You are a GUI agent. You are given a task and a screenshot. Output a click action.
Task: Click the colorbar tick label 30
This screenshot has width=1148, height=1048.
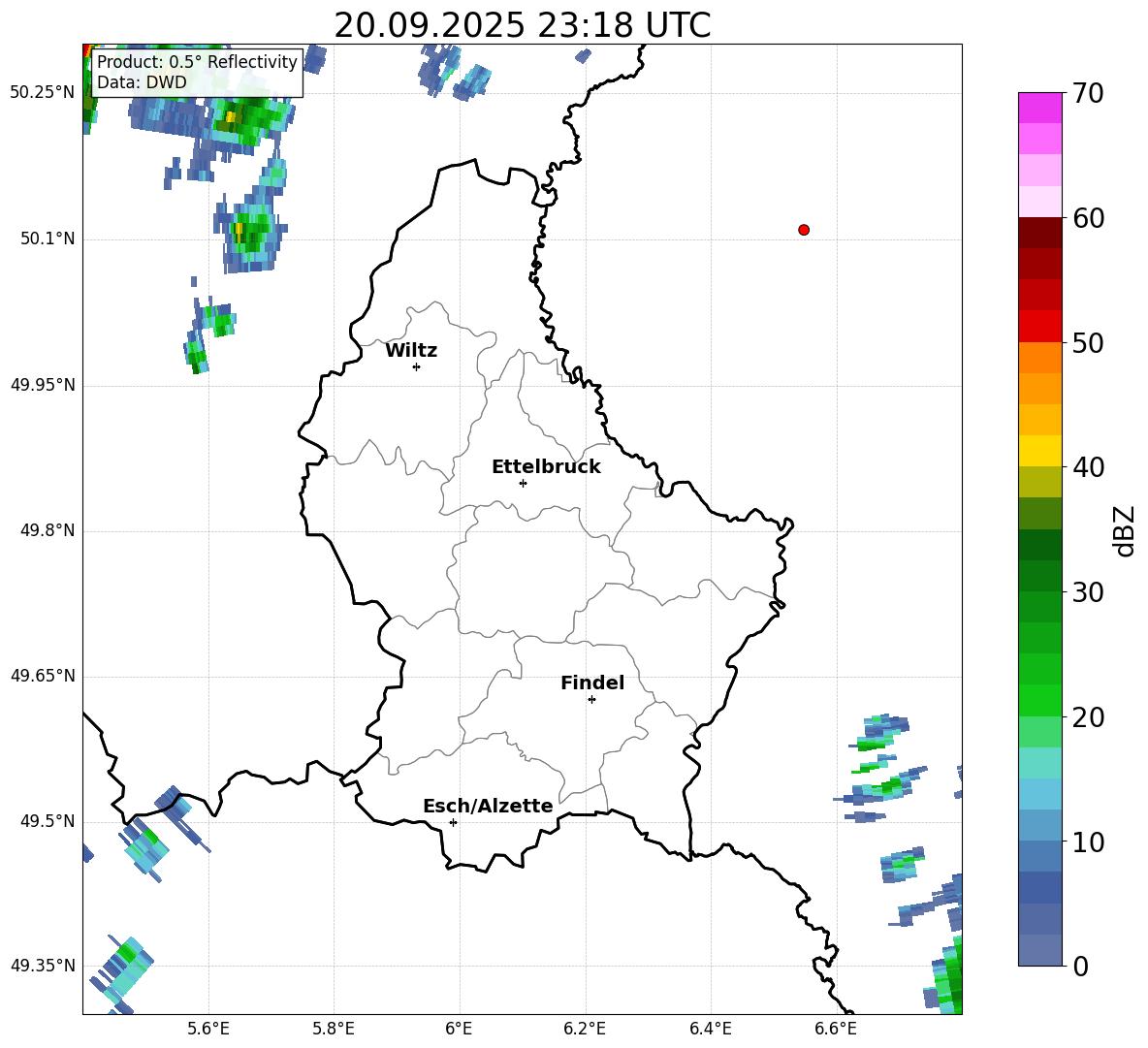coord(1088,592)
